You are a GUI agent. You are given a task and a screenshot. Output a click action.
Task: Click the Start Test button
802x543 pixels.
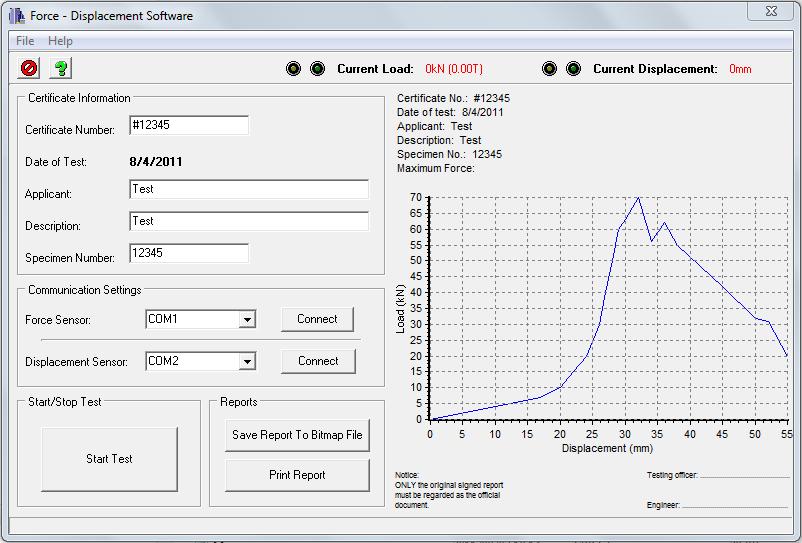click(x=109, y=459)
